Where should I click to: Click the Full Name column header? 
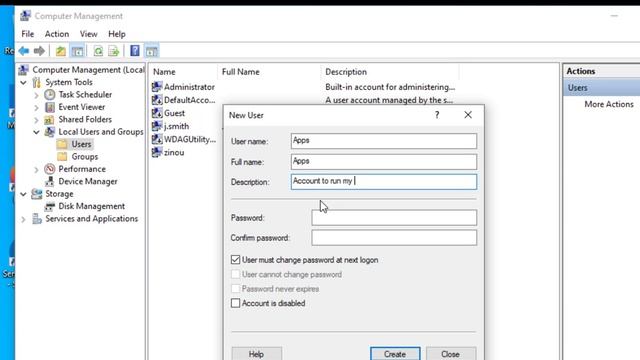(240, 72)
